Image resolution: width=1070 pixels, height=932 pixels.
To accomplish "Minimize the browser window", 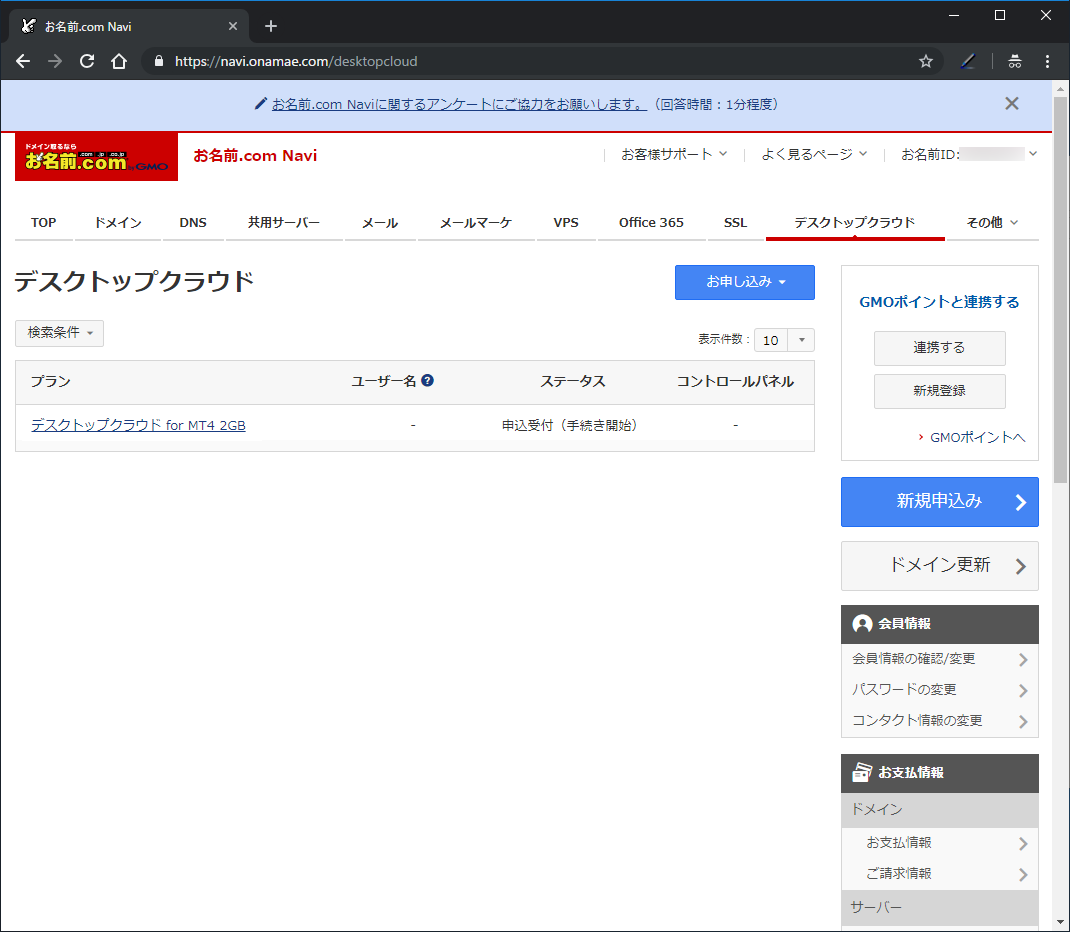I will (954, 15).
